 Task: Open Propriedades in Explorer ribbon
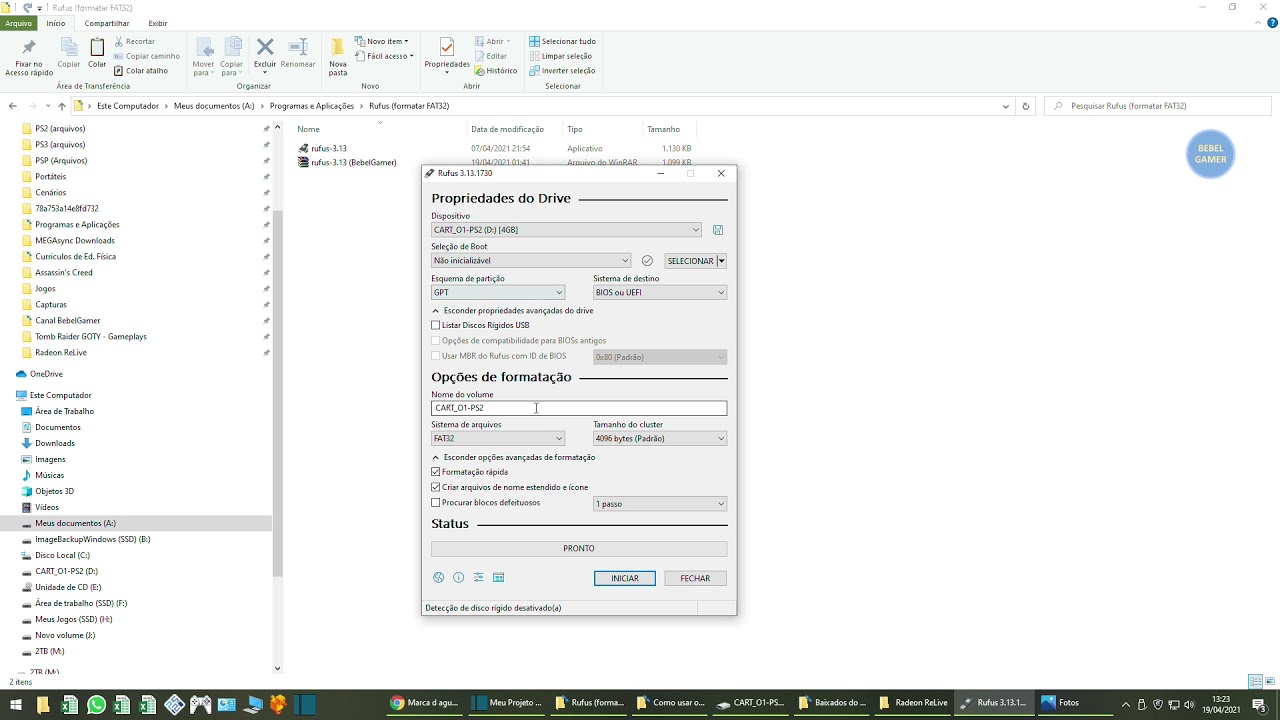pos(447,55)
